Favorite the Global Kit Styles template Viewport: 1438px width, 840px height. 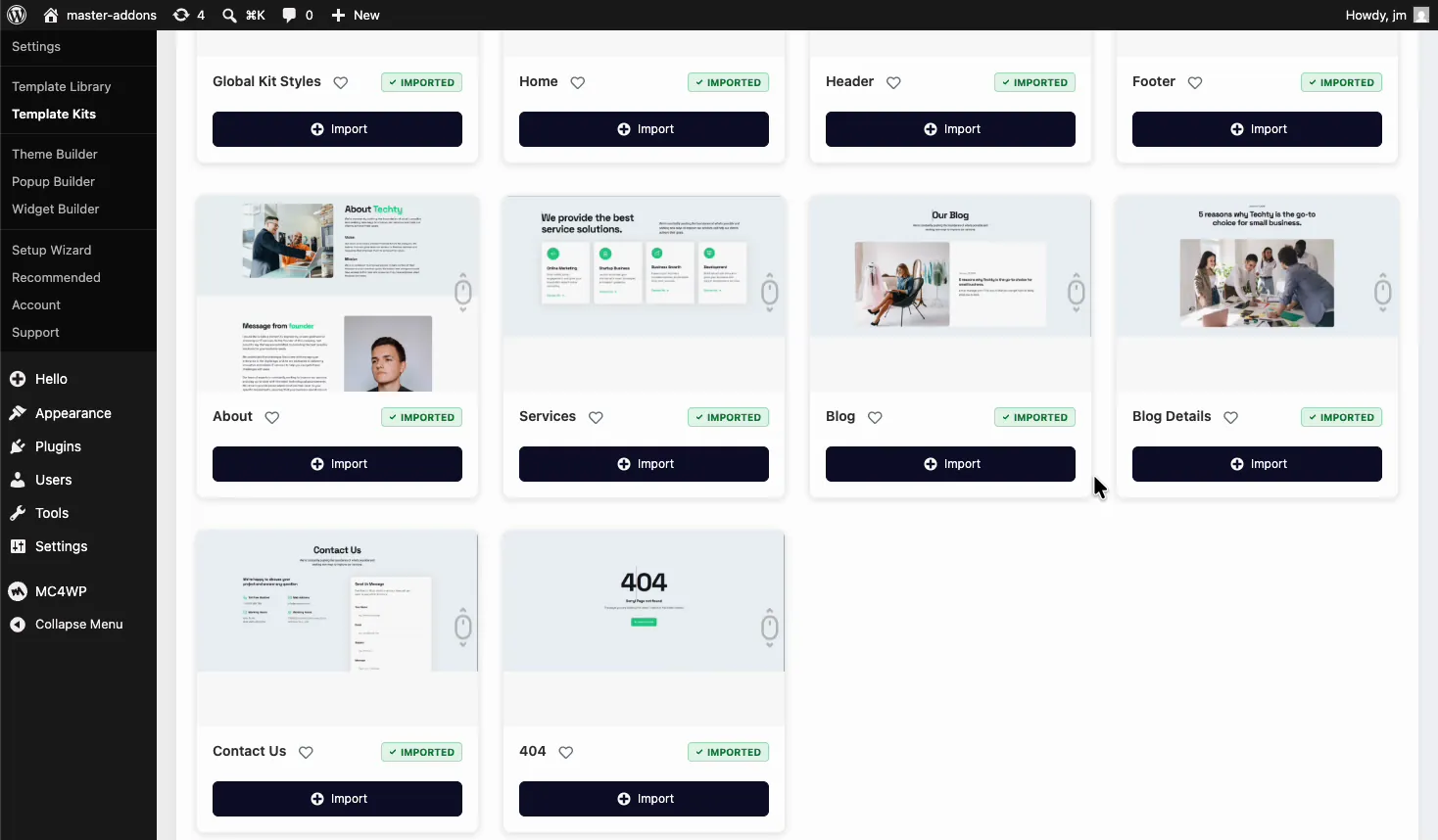click(x=341, y=83)
